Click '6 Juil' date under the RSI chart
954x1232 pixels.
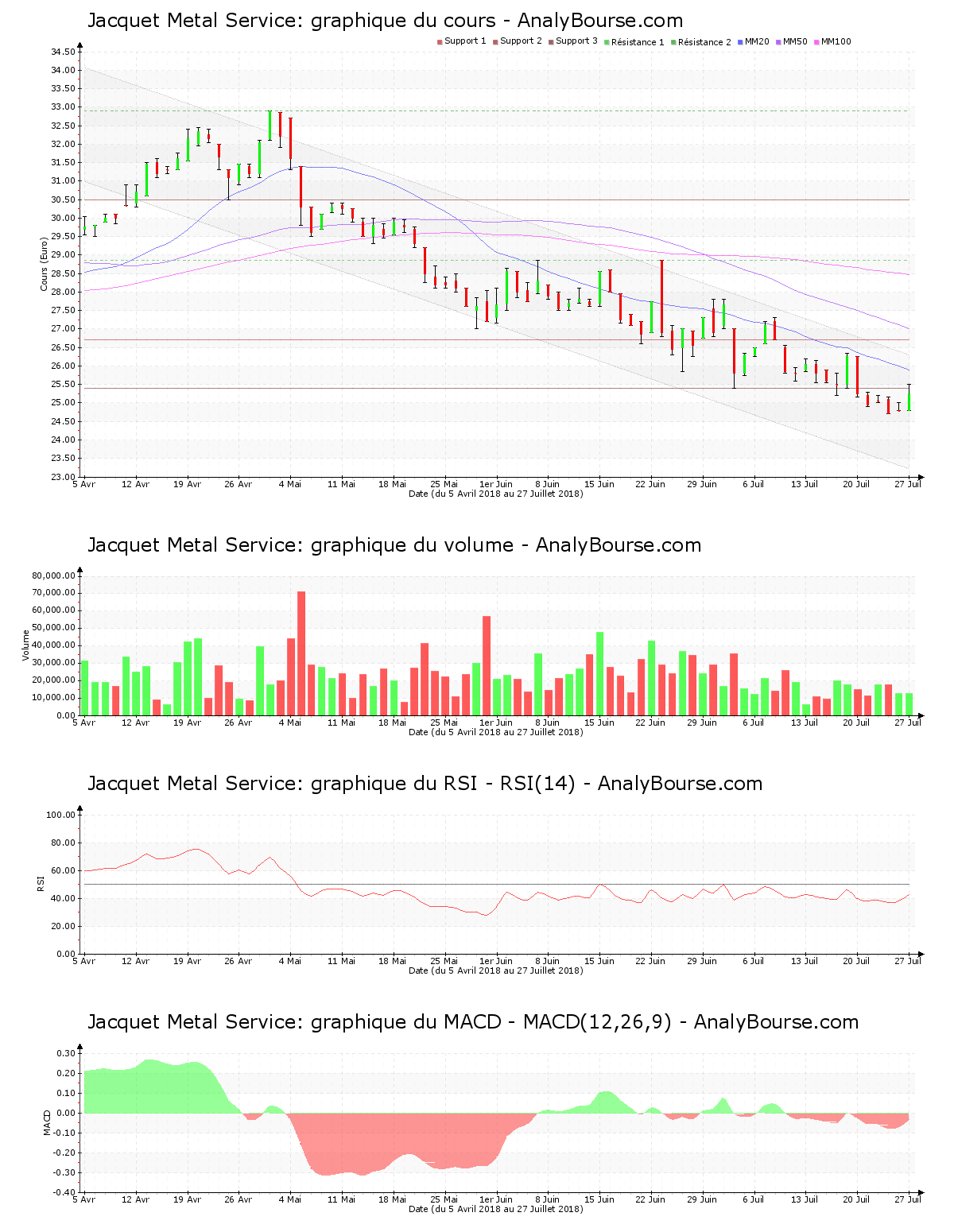point(754,961)
